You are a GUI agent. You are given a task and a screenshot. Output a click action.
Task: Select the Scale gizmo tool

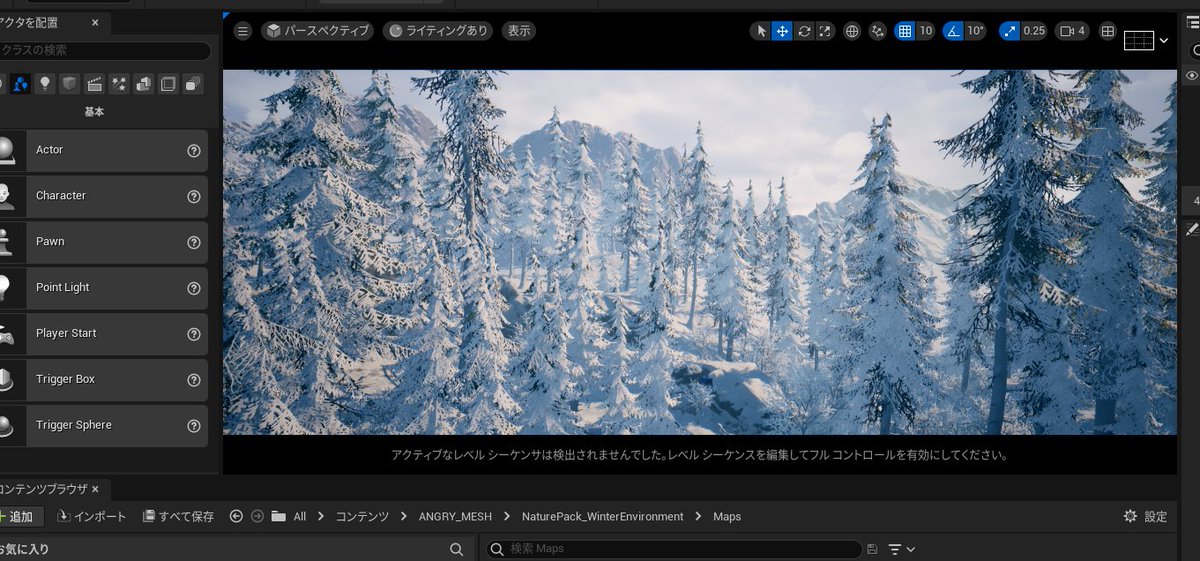(x=825, y=31)
